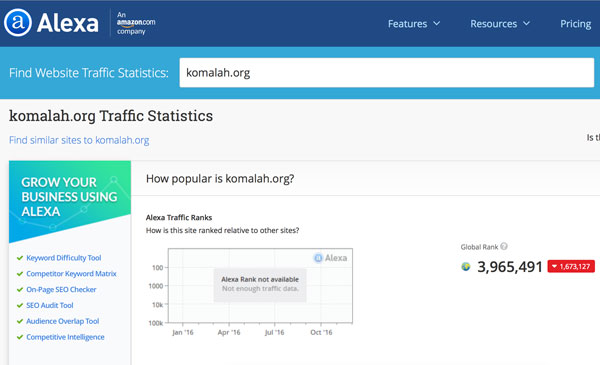This screenshot has height=365, width=600.
Task: Open the Competitor Keyword Matrix link
Action: click(71, 274)
